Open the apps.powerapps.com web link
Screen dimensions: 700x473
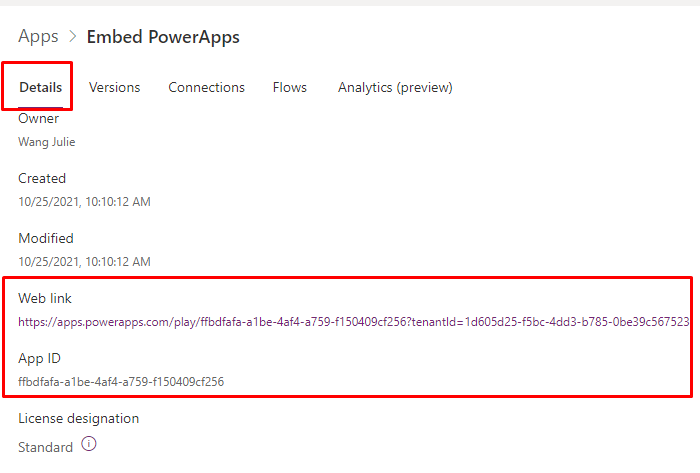click(354, 322)
